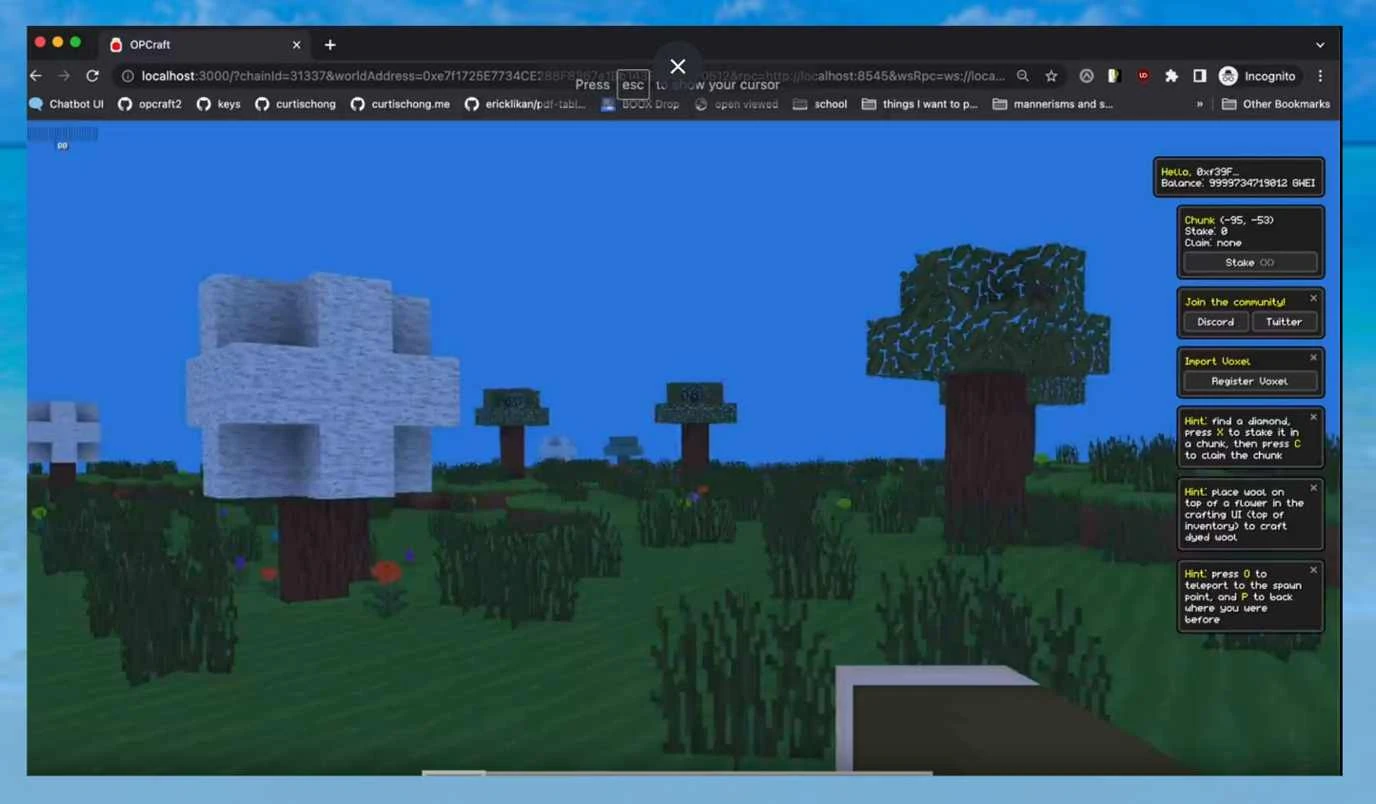Open the Extensions puzzle piece menu
Image resolution: width=1376 pixels, height=804 pixels.
pyautogui.click(x=1171, y=76)
